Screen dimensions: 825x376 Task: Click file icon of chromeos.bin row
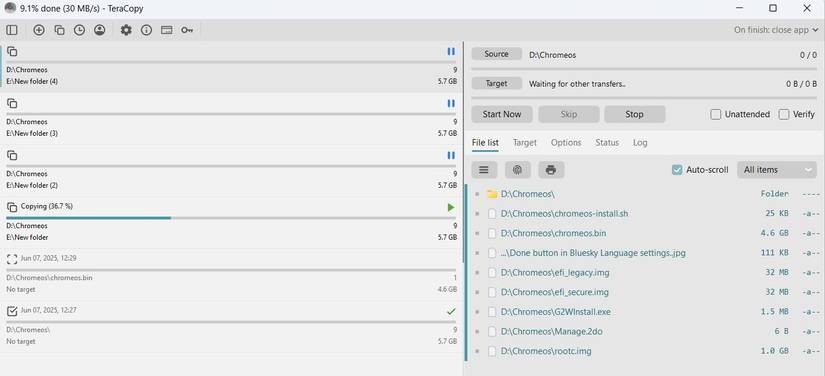pyautogui.click(x=492, y=233)
